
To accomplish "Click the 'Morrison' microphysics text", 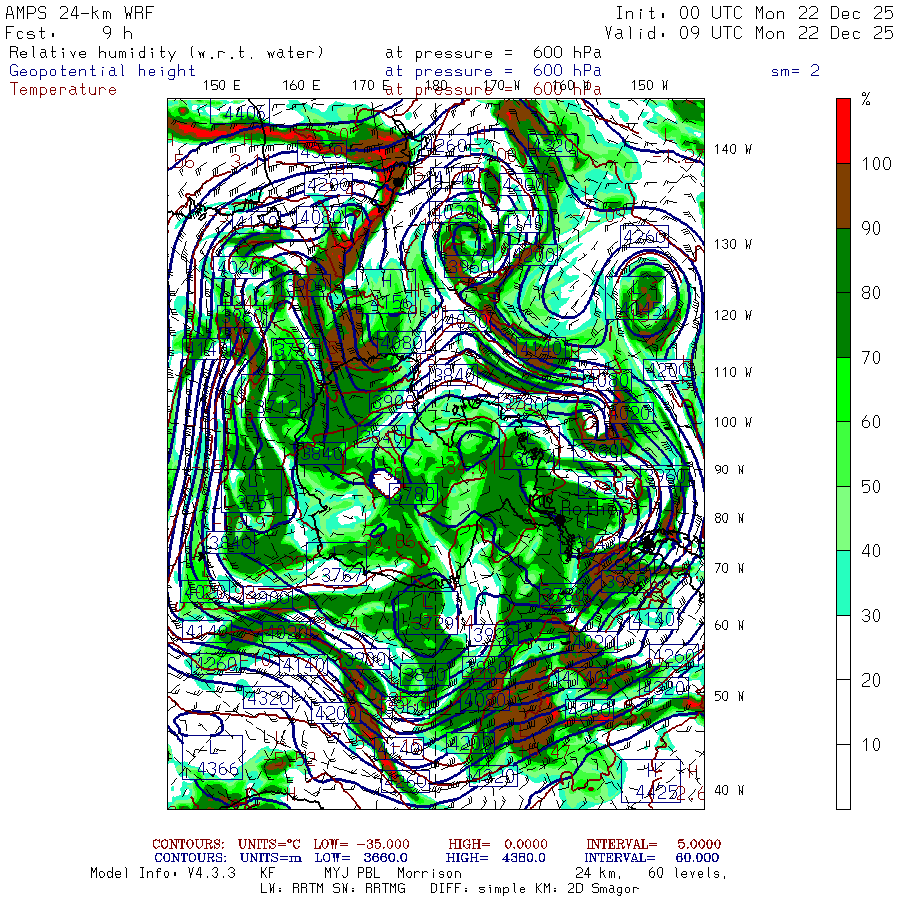I will 429,874.
